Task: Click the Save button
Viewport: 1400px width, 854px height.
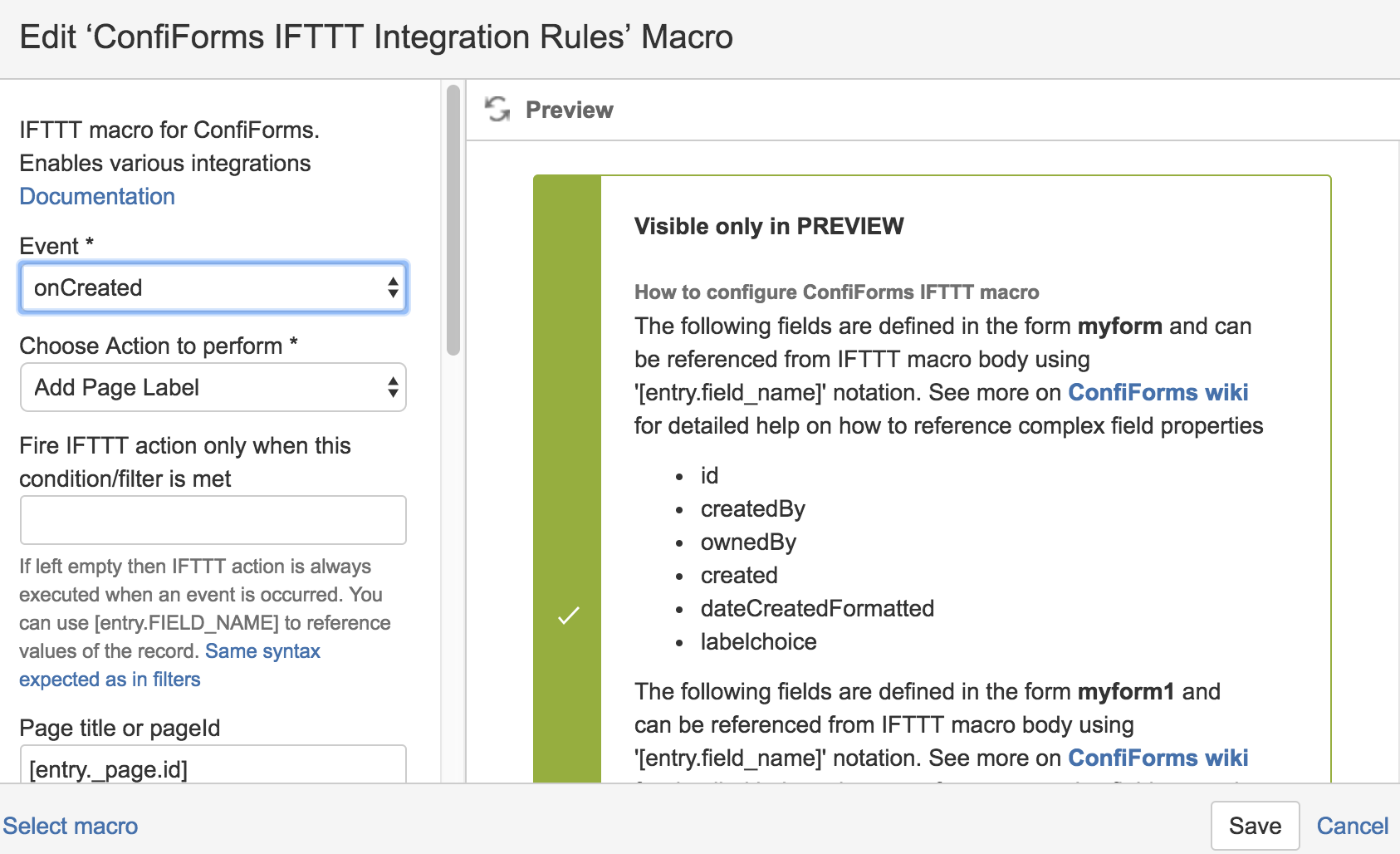Action: (x=1255, y=826)
